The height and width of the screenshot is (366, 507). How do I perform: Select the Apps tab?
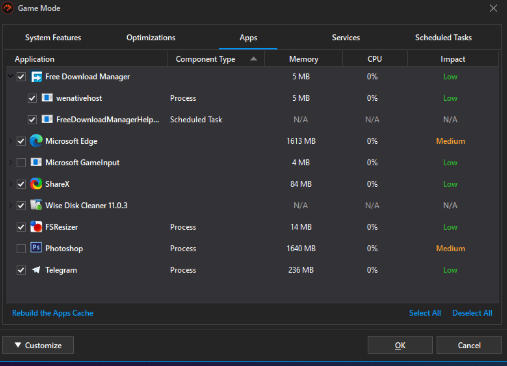pos(248,37)
